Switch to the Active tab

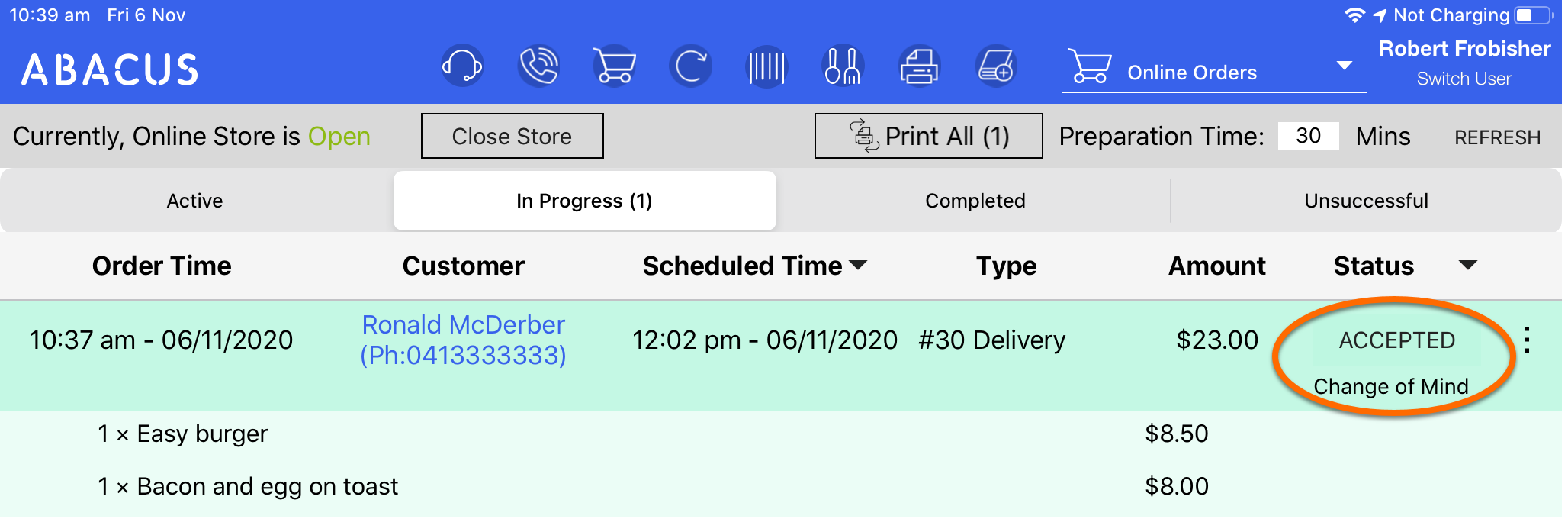click(x=195, y=201)
